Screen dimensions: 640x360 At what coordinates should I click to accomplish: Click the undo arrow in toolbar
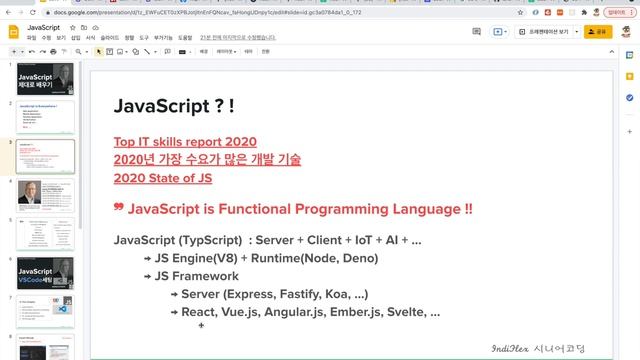point(32,52)
